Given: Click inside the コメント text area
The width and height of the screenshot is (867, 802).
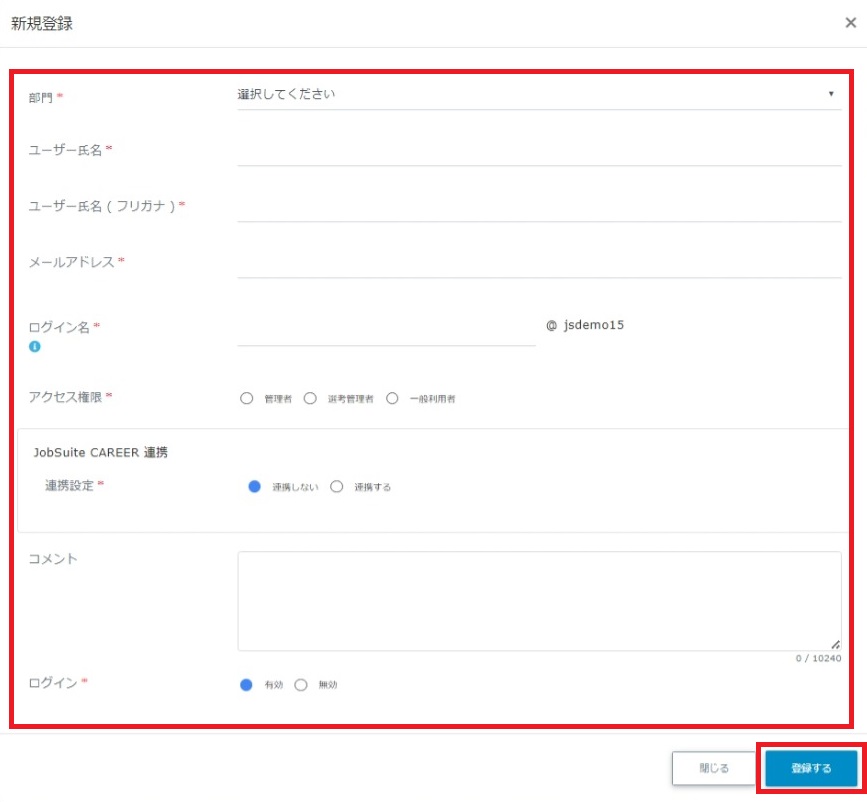Looking at the screenshot, I should pos(539,600).
